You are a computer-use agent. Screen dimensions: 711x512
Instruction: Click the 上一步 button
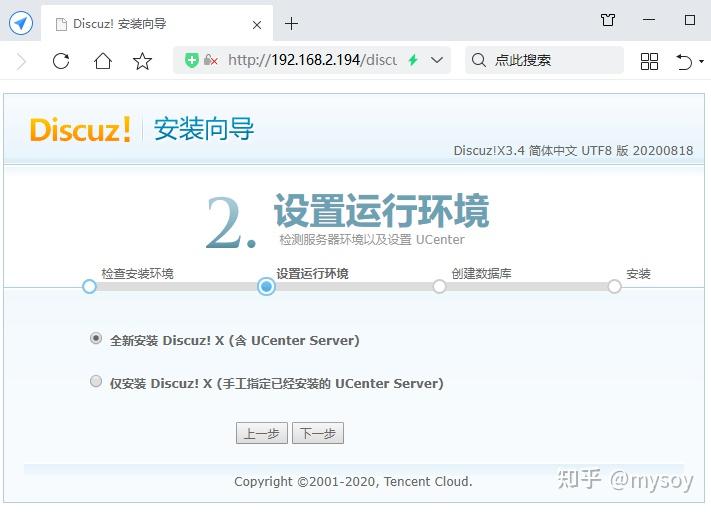[262, 433]
